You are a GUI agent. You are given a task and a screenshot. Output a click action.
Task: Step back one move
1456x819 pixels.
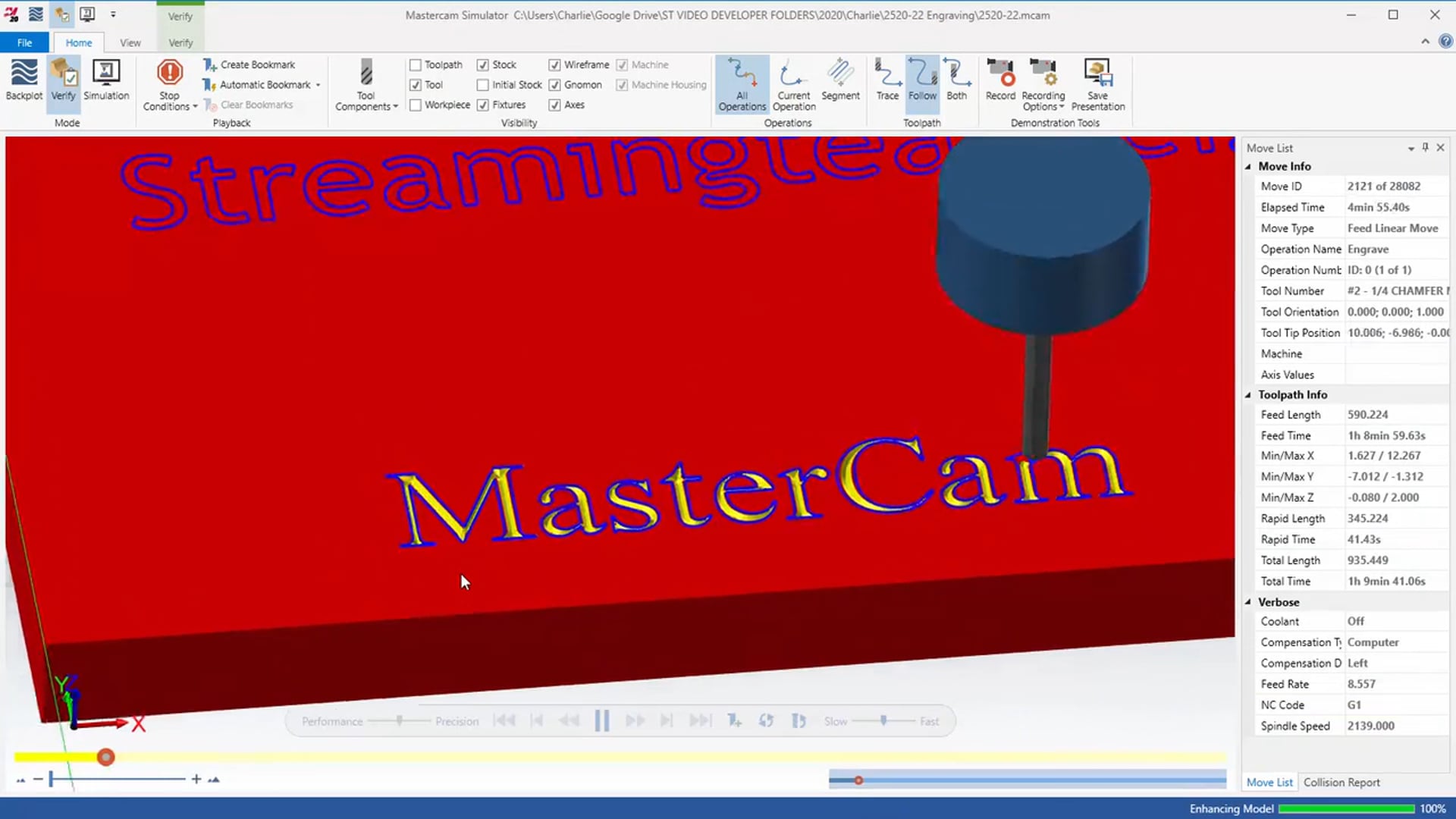537,721
